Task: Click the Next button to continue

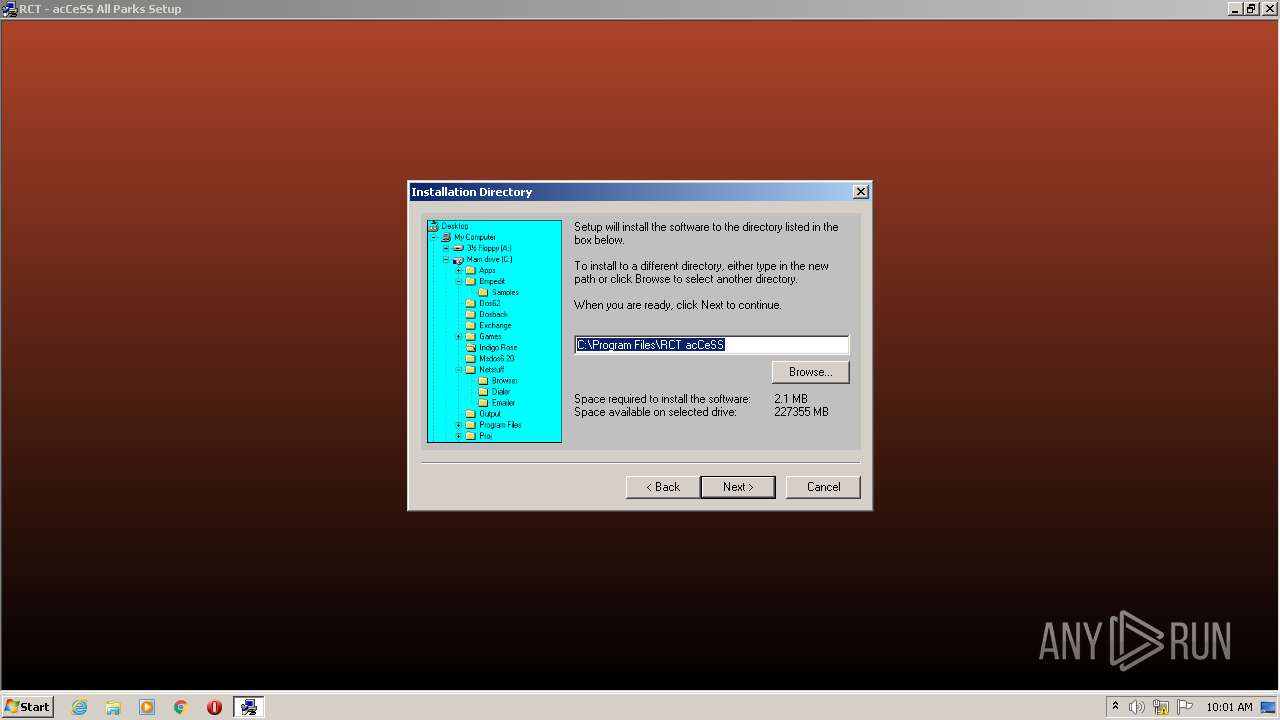Action: point(737,487)
